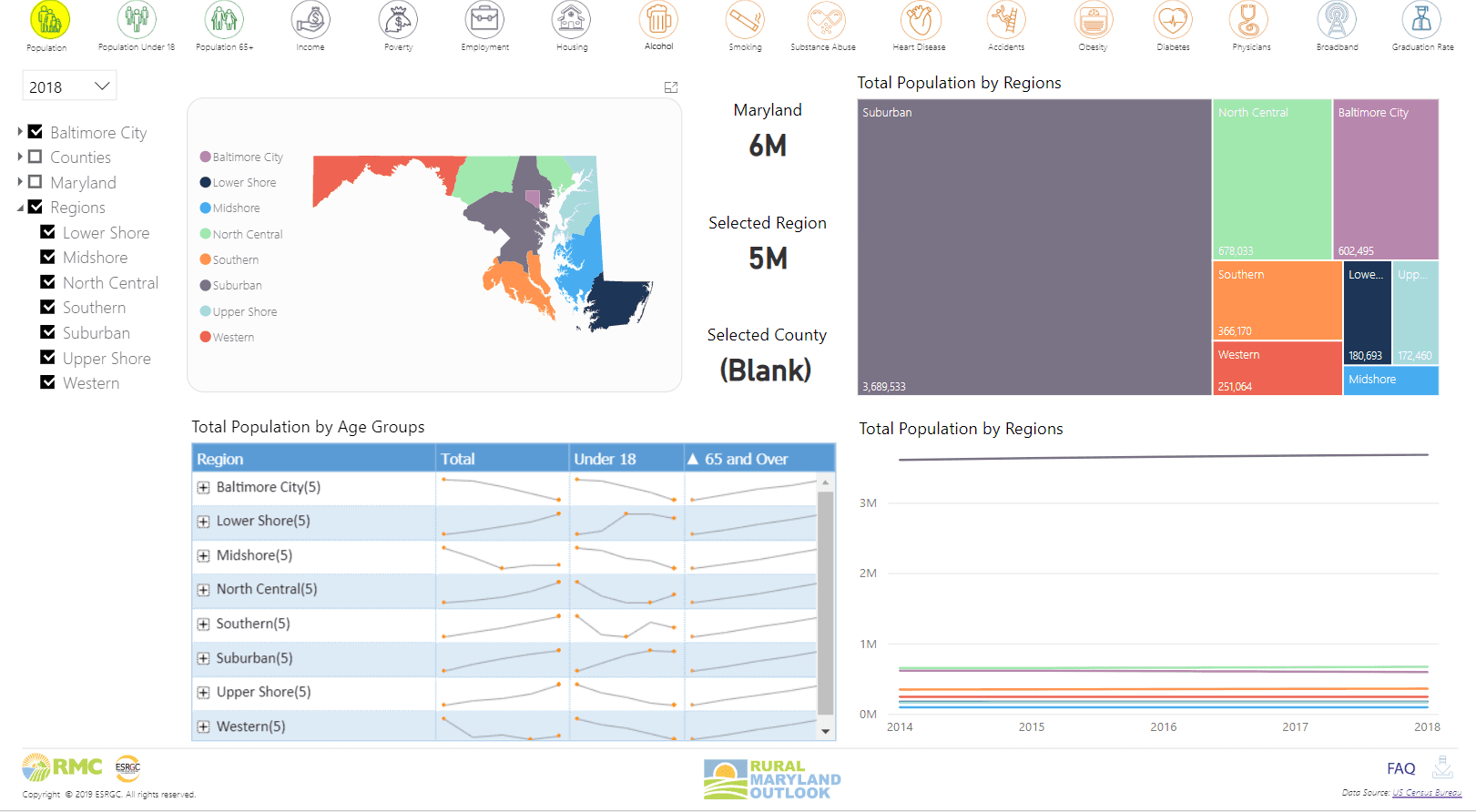Viewport: 1476px width, 812px height.
Task: Uncheck the Upper Shore checkbox
Action: pyautogui.click(x=47, y=358)
